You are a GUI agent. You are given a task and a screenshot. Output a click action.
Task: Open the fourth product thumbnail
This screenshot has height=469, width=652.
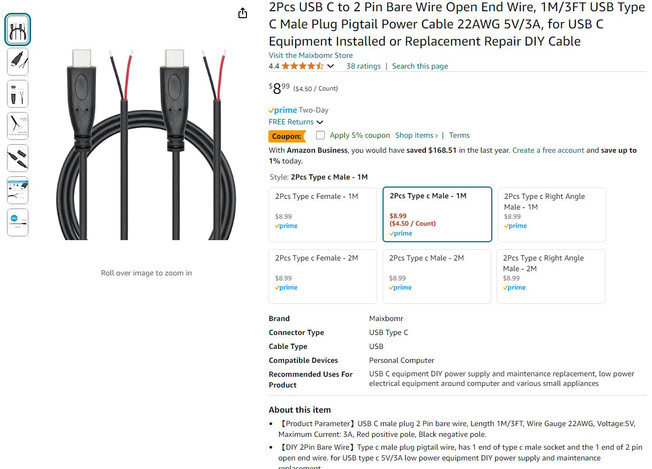(18, 126)
